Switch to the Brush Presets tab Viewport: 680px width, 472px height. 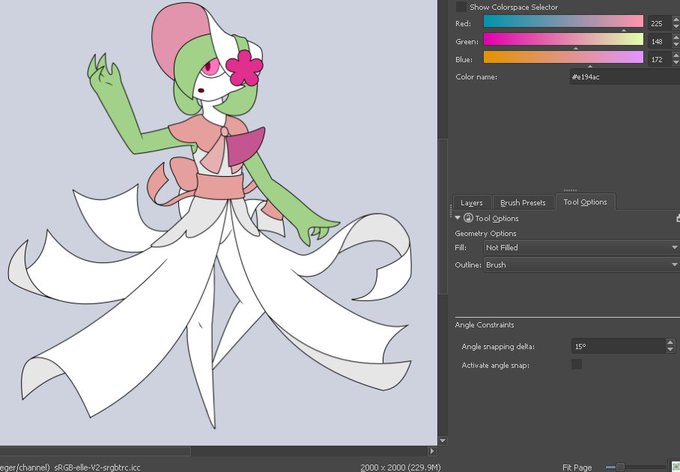pyautogui.click(x=523, y=203)
